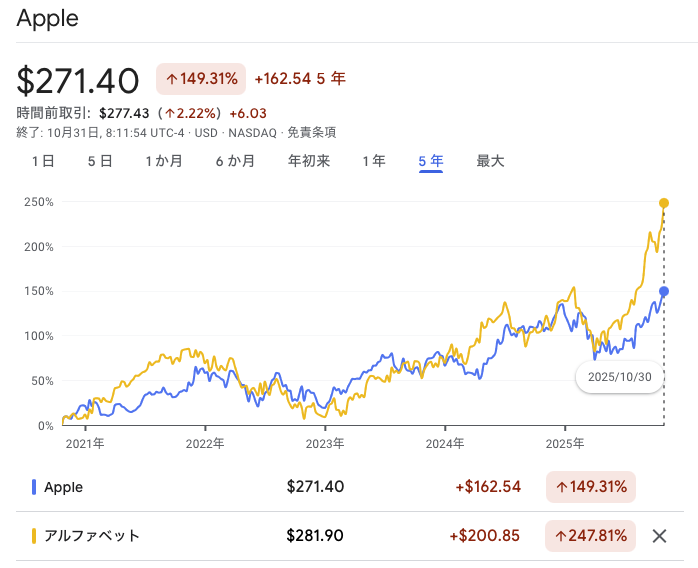Show the 1か月 chart range

(164, 161)
